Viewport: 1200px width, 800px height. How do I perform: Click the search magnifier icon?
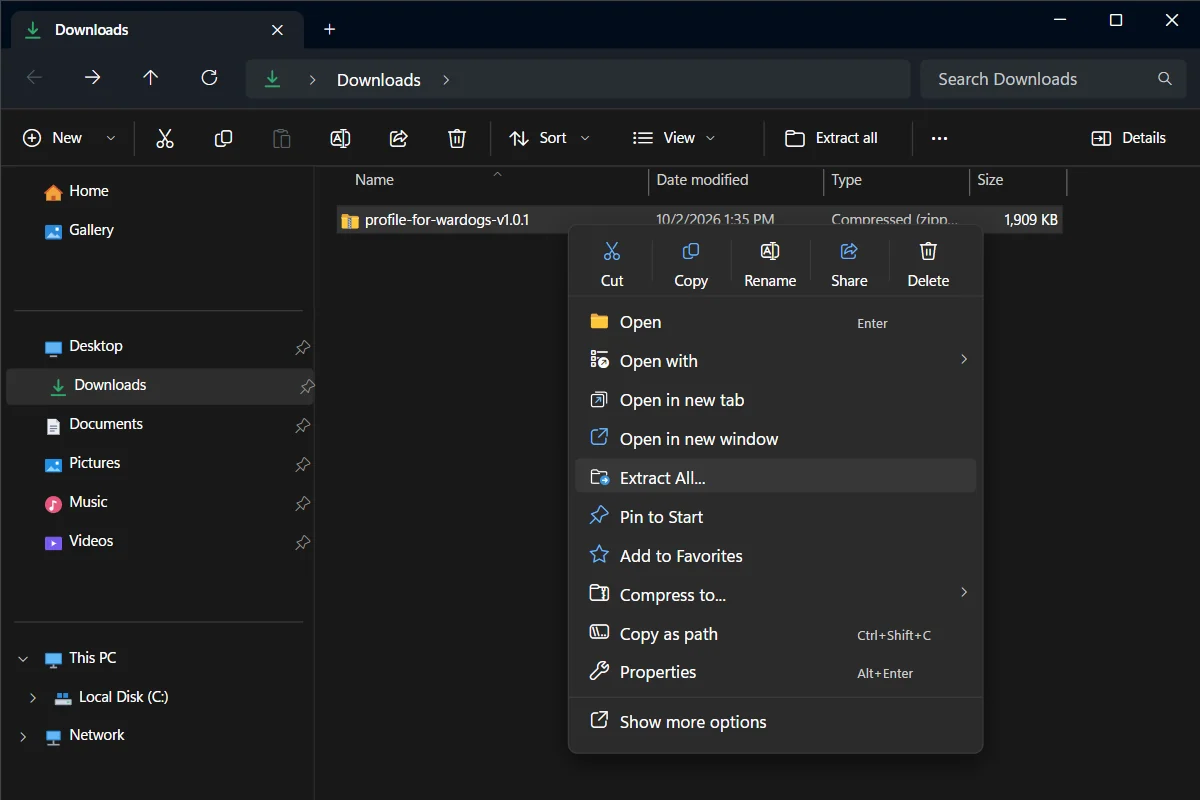[1165, 78]
